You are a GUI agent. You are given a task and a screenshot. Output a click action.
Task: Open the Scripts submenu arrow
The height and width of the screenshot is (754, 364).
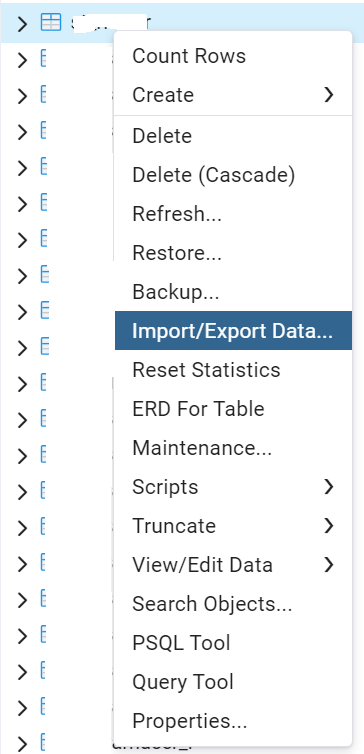point(329,487)
